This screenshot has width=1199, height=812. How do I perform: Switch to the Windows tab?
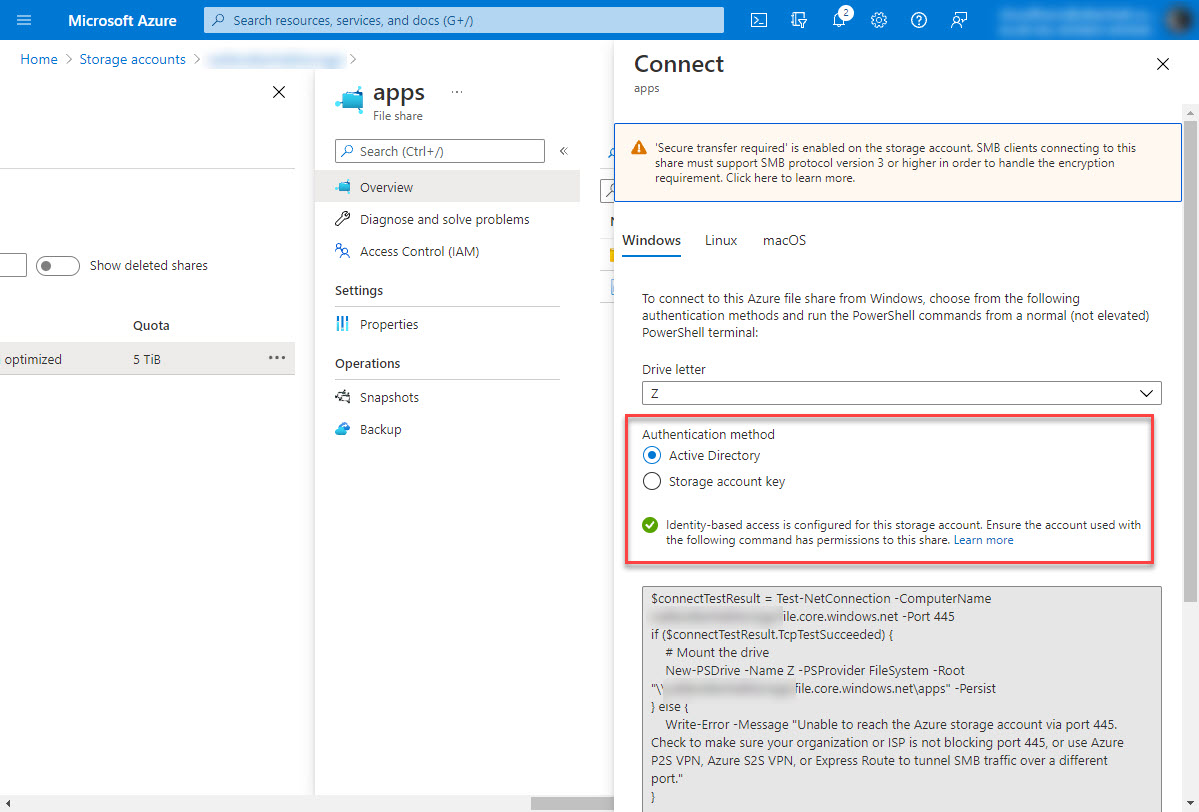point(651,241)
